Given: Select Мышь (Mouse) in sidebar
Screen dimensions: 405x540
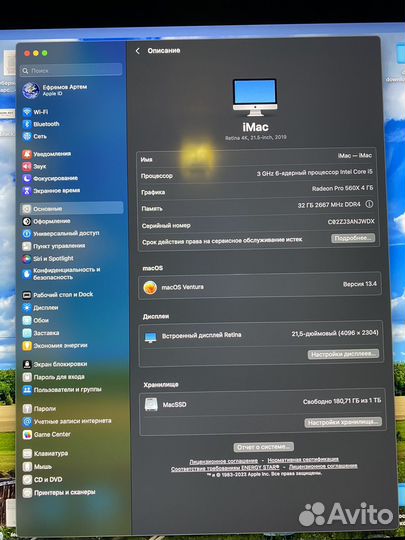Looking at the screenshot, I should coord(37,467).
